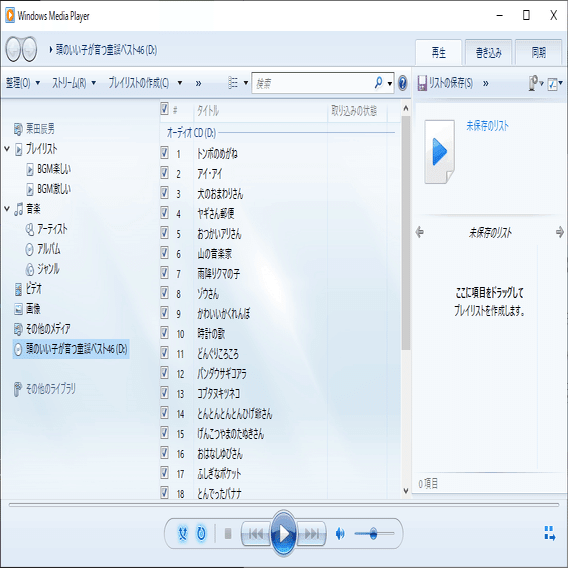Open dropdown arrow next to プレイリストの作成
This screenshot has height=568, width=568.
pyautogui.click(x=180, y=83)
